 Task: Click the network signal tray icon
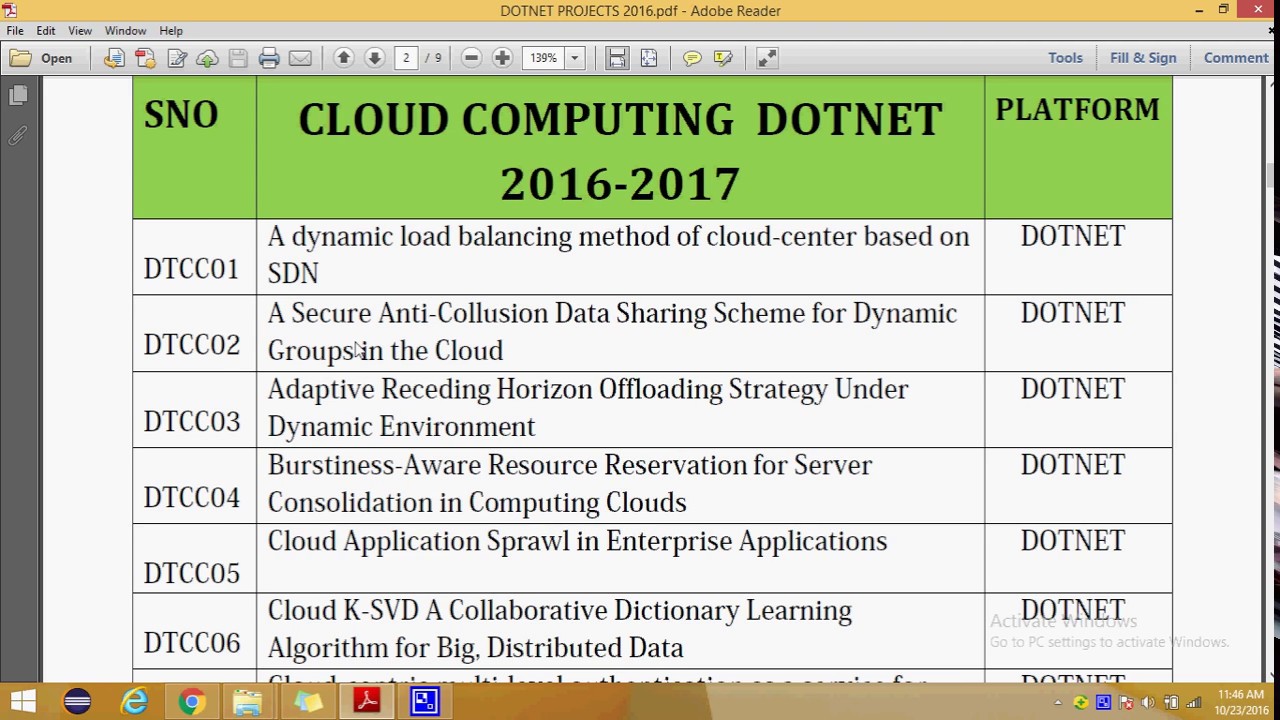click(1194, 703)
